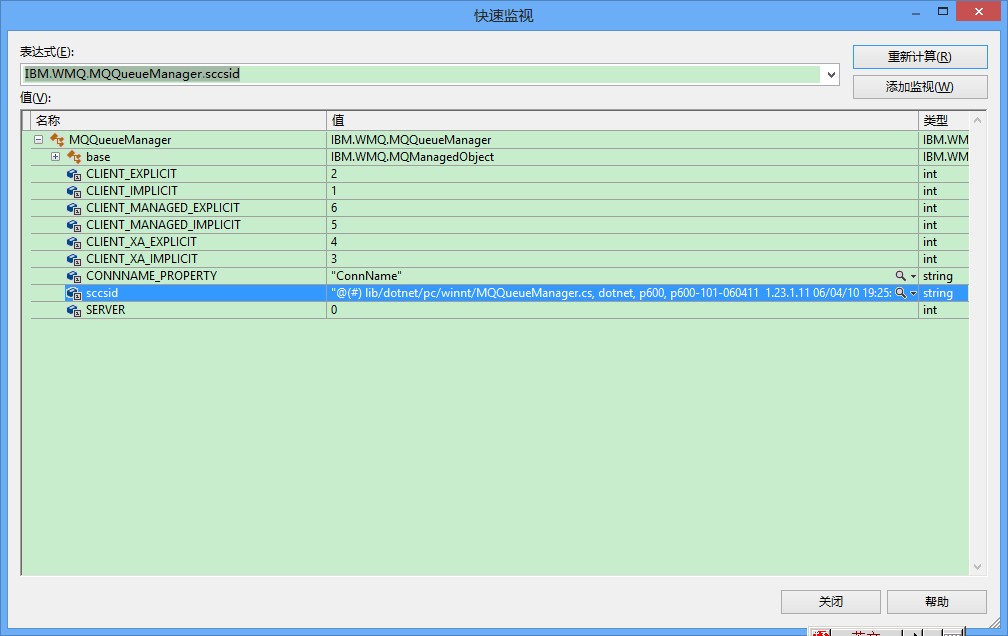Viewport: 1008px width, 636px height.
Task: Click the scrollbar down arrow
Action: 977,567
